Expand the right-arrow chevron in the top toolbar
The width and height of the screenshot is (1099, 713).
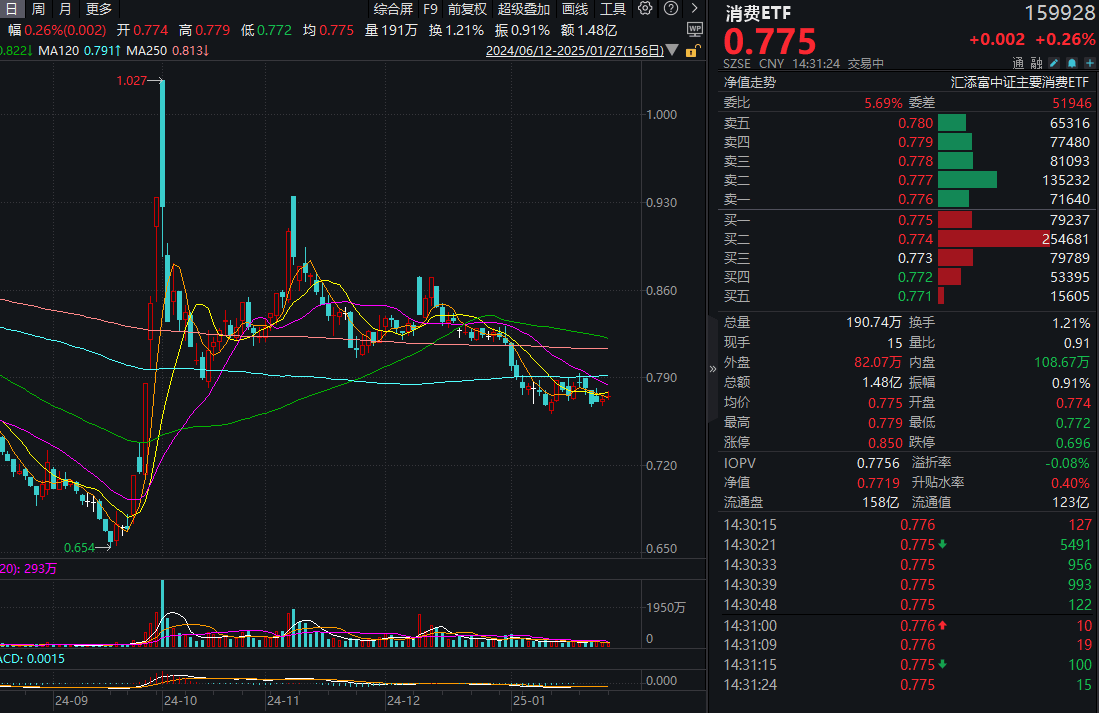[694, 8]
